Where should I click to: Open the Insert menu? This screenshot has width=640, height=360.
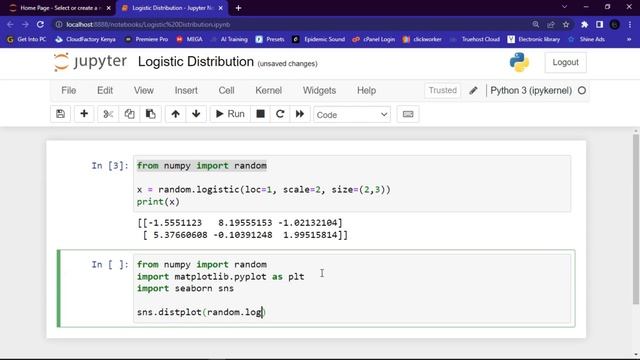point(186,91)
